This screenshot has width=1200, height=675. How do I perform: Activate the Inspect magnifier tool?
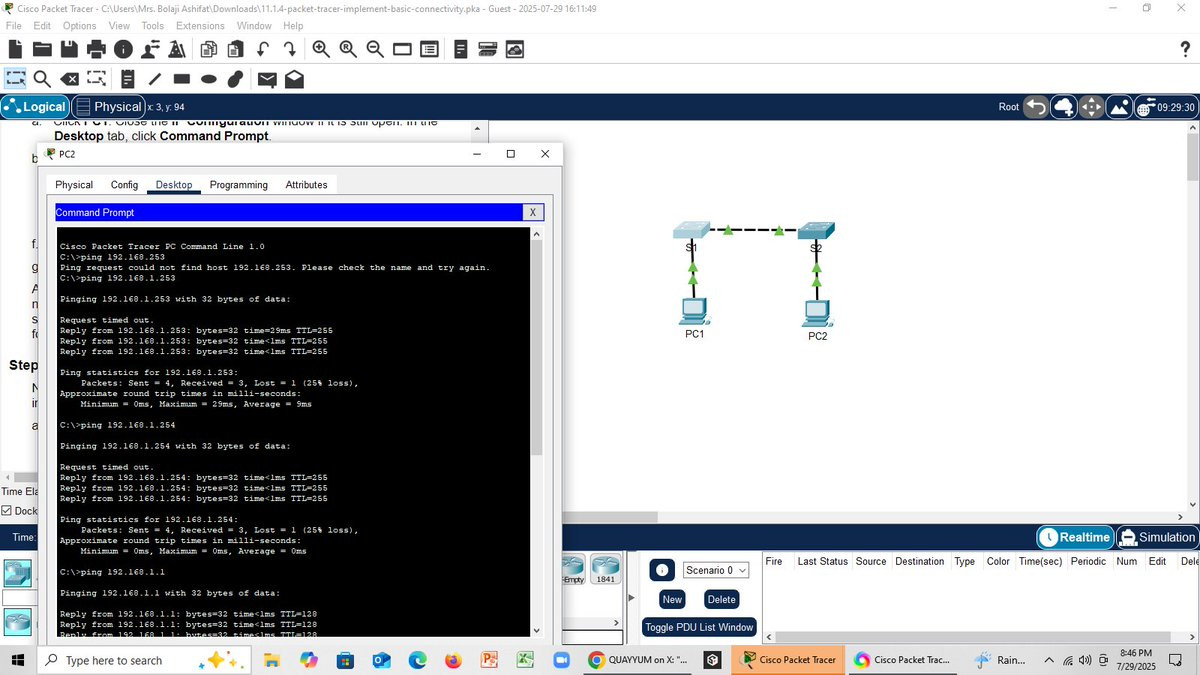(42, 78)
